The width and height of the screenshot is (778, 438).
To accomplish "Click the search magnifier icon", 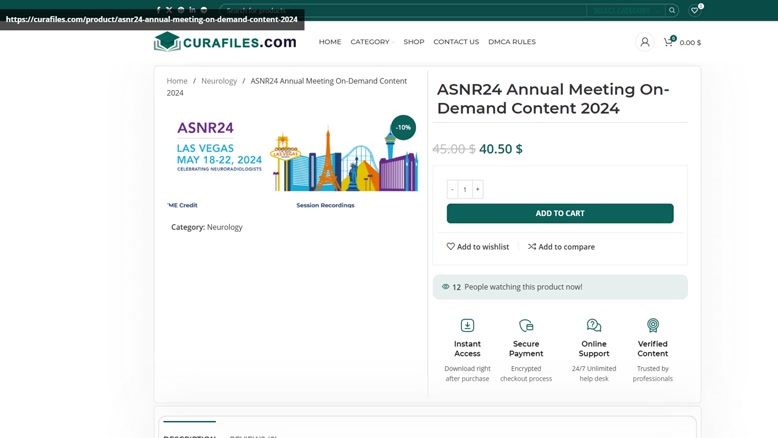I will [x=672, y=10].
